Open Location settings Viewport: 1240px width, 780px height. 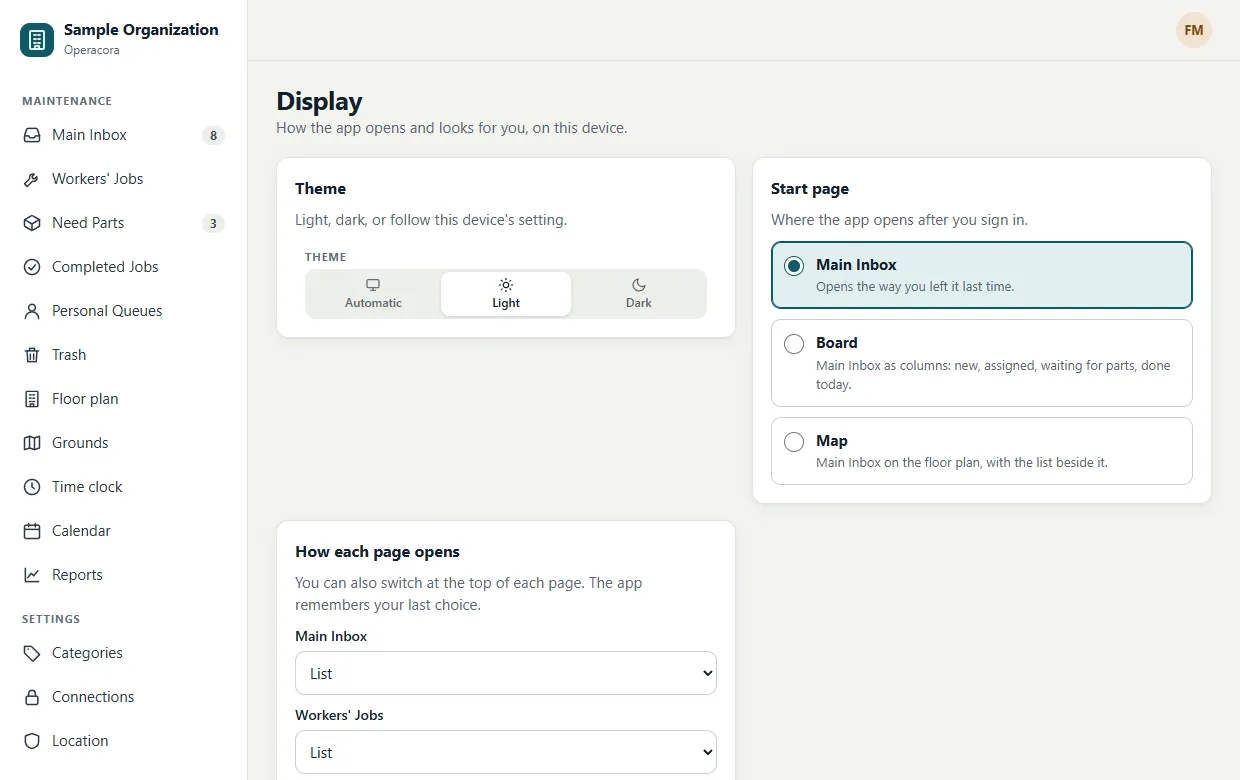pyautogui.click(x=123, y=741)
